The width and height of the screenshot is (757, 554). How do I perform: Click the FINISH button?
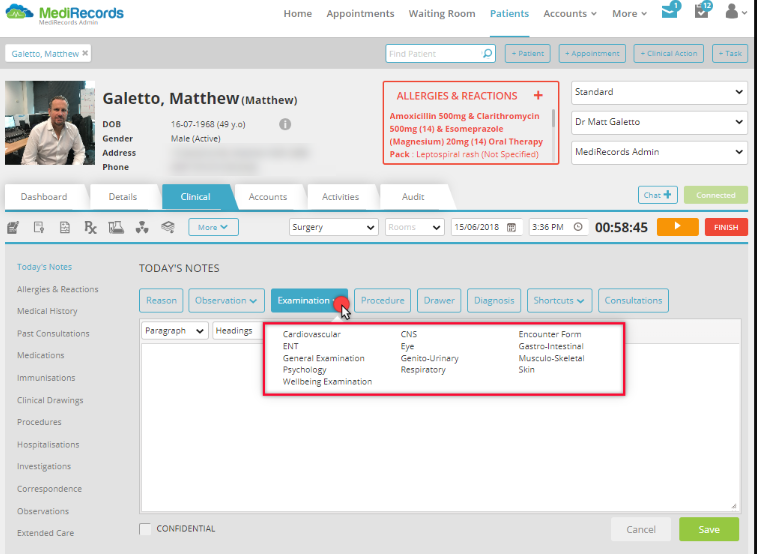pos(726,227)
